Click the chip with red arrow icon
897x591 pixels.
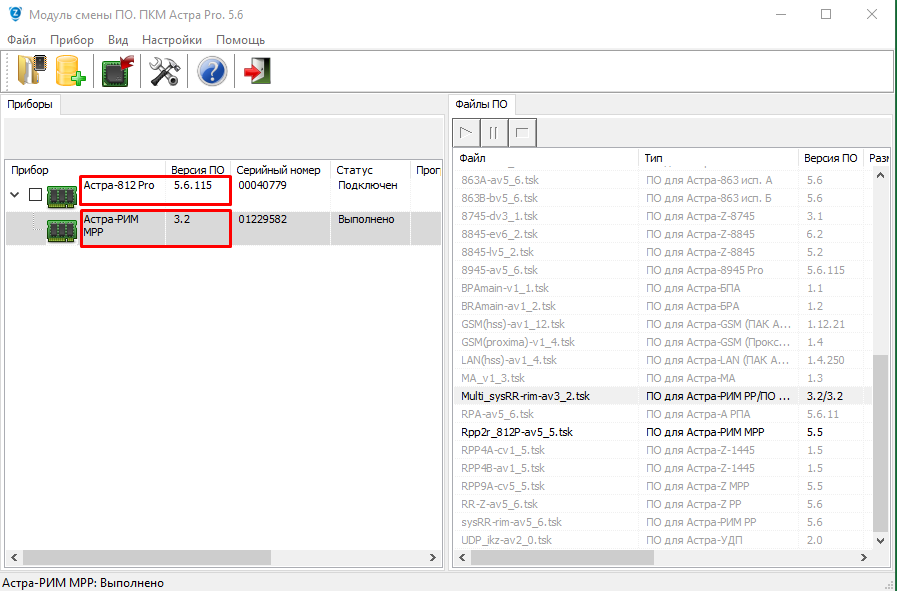coord(119,71)
